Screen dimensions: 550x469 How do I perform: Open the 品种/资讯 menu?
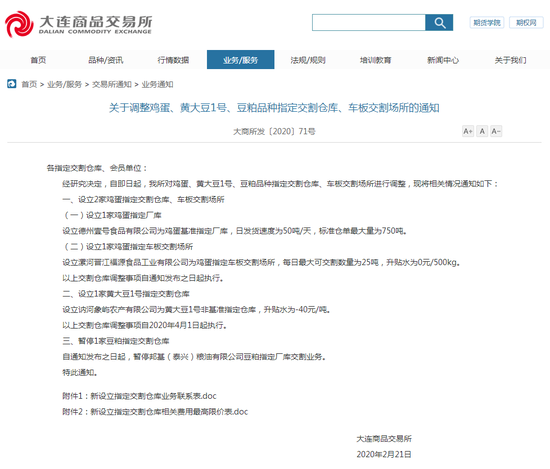[x=106, y=60]
